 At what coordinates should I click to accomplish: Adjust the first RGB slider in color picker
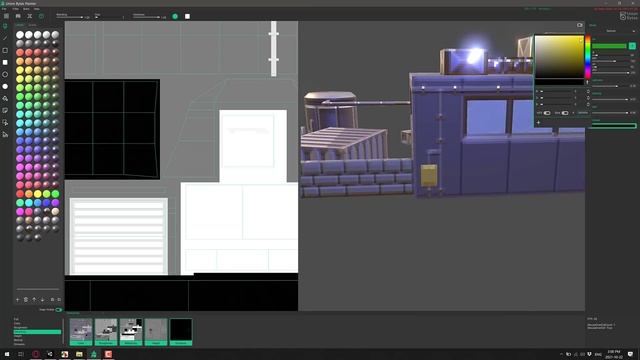(557, 91)
